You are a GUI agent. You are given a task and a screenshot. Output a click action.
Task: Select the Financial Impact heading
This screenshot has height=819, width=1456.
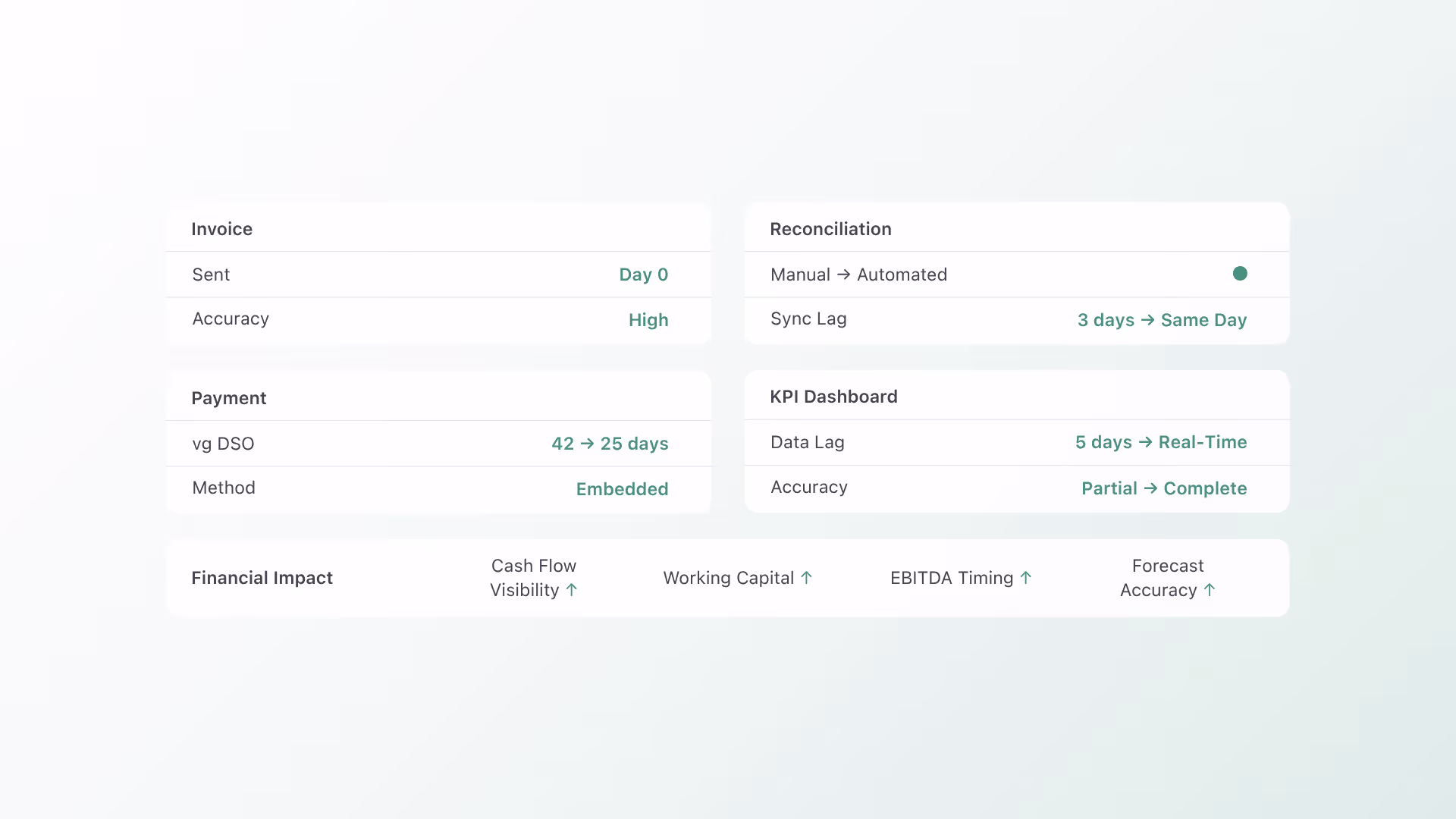(x=262, y=578)
